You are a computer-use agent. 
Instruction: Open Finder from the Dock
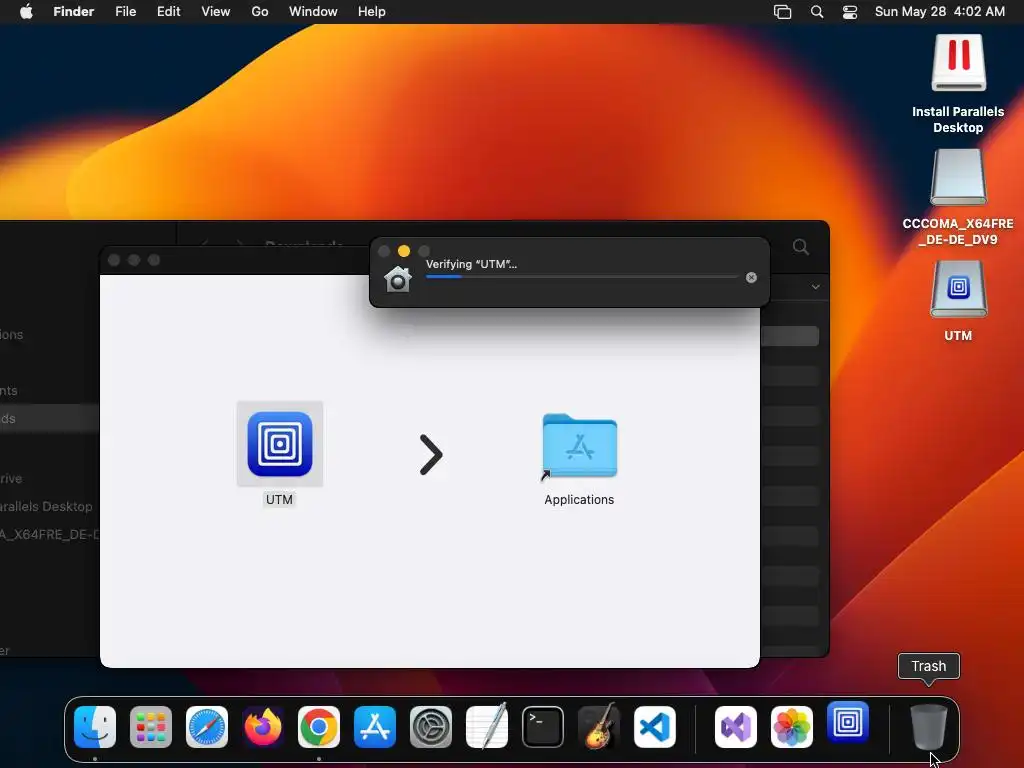pos(95,727)
